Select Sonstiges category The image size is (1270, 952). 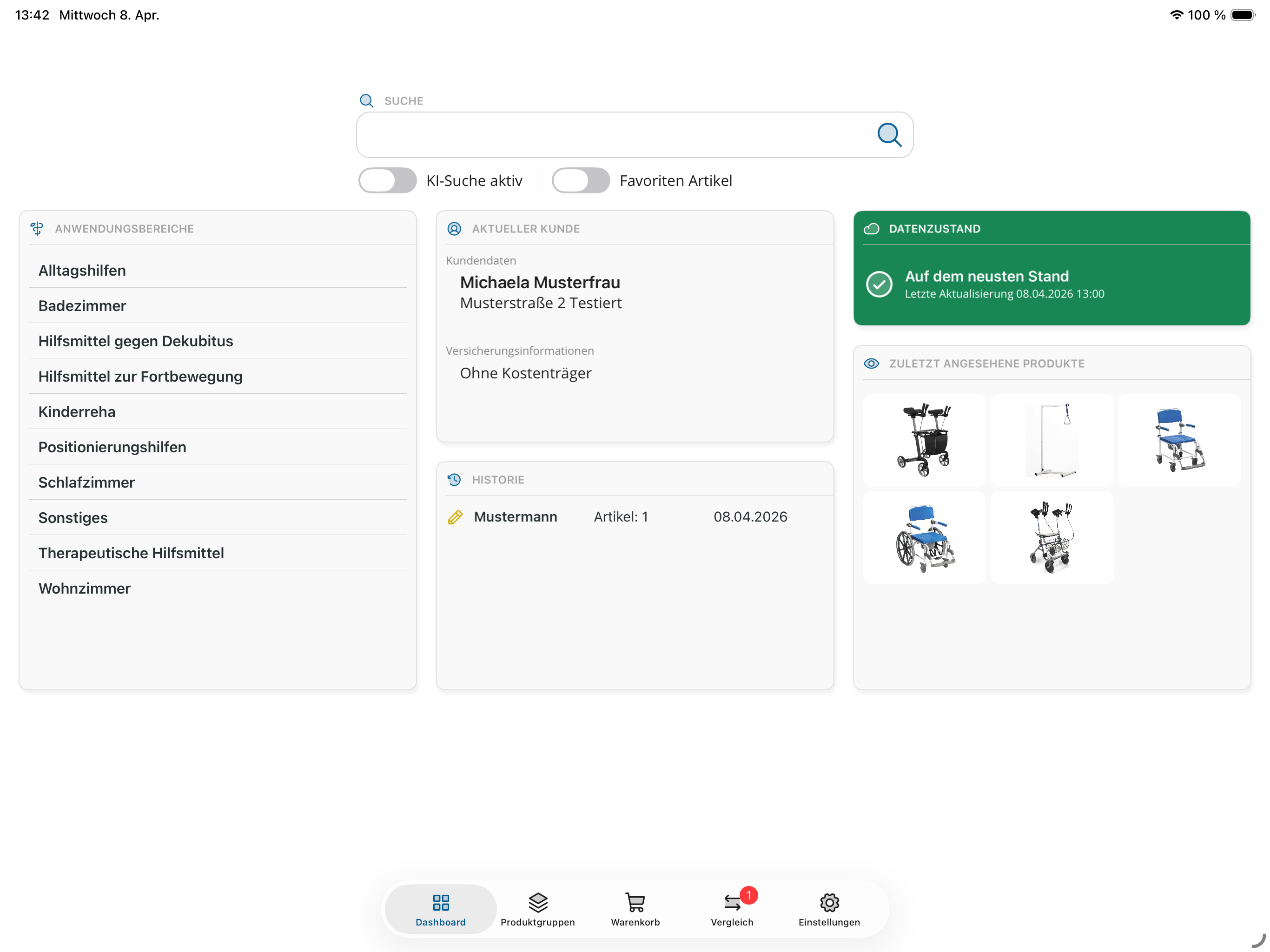[x=218, y=518]
